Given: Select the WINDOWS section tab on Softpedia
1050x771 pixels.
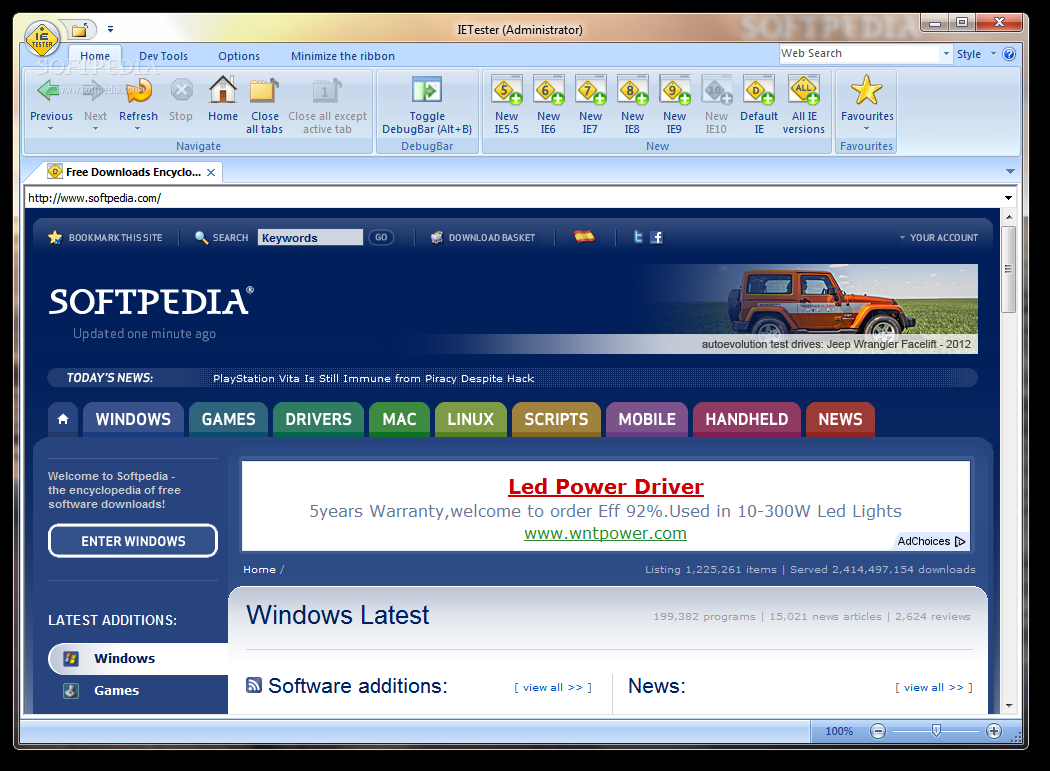Looking at the screenshot, I should pos(133,419).
